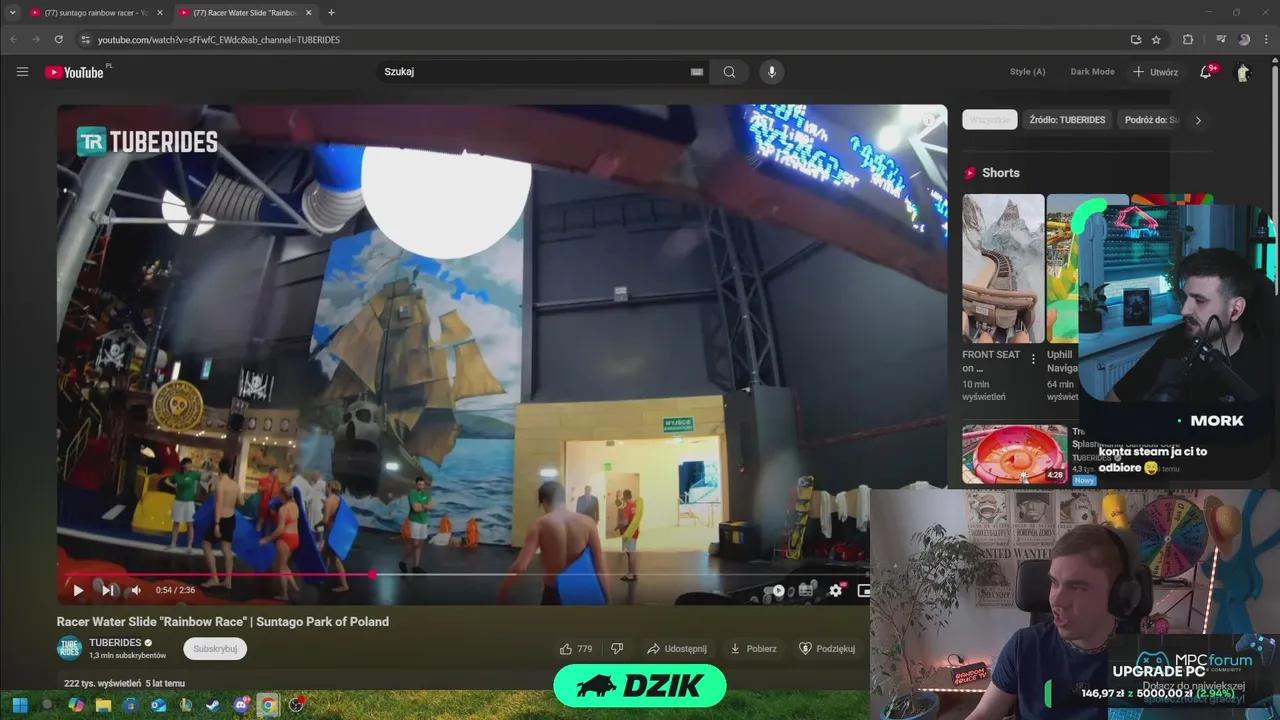Open the Chrome extensions puzzle icon
The height and width of the screenshot is (720, 1280).
point(1188,40)
